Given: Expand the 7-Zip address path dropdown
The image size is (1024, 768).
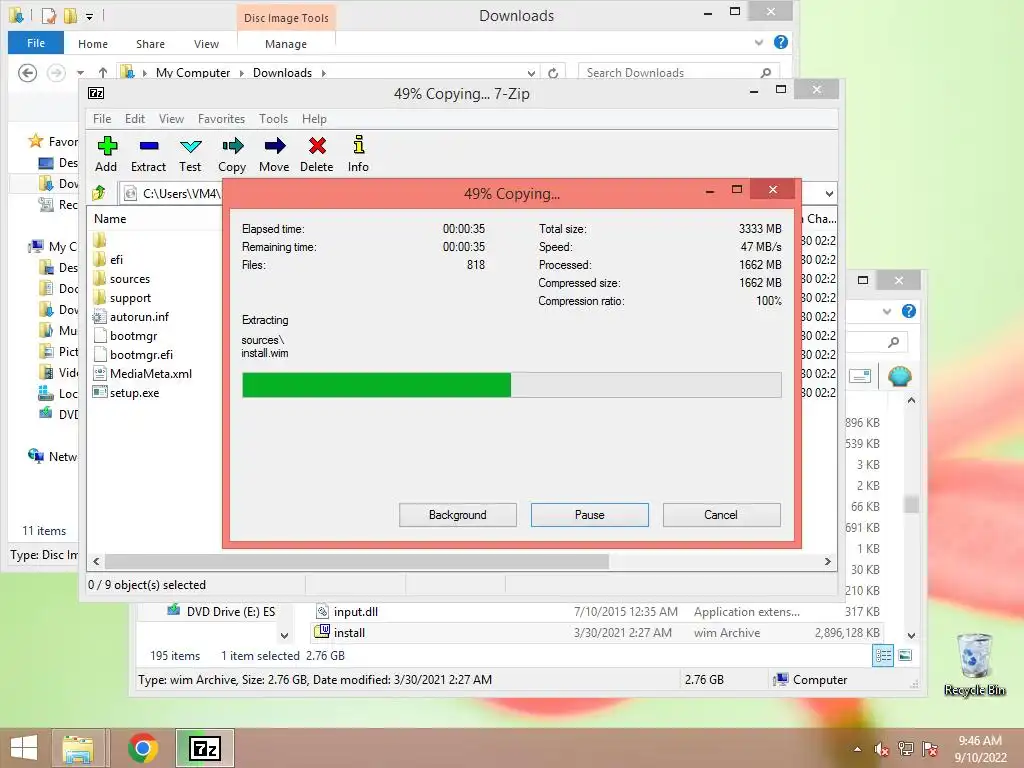Looking at the screenshot, I should click(x=829, y=193).
